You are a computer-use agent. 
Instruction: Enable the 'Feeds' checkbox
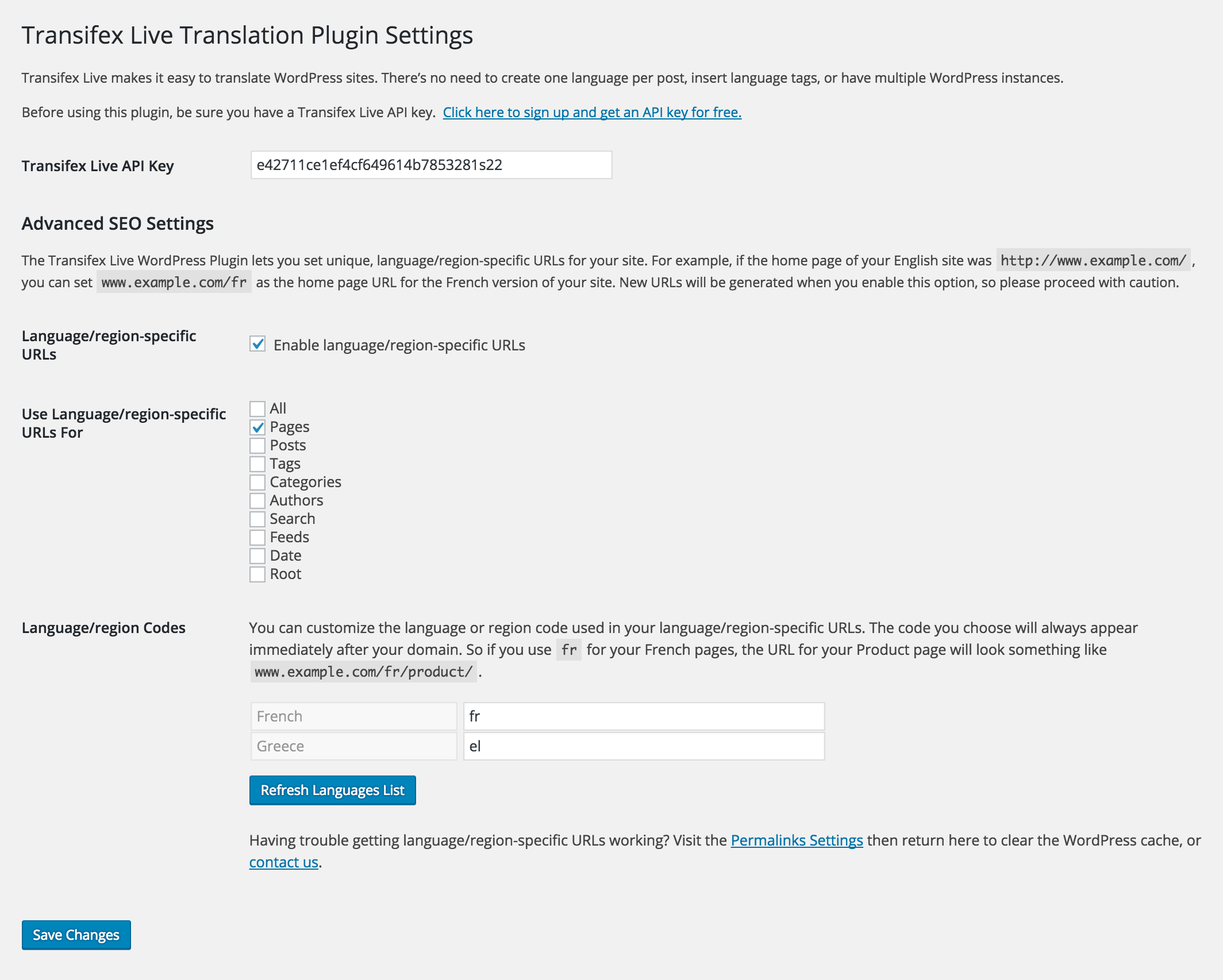[258, 537]
